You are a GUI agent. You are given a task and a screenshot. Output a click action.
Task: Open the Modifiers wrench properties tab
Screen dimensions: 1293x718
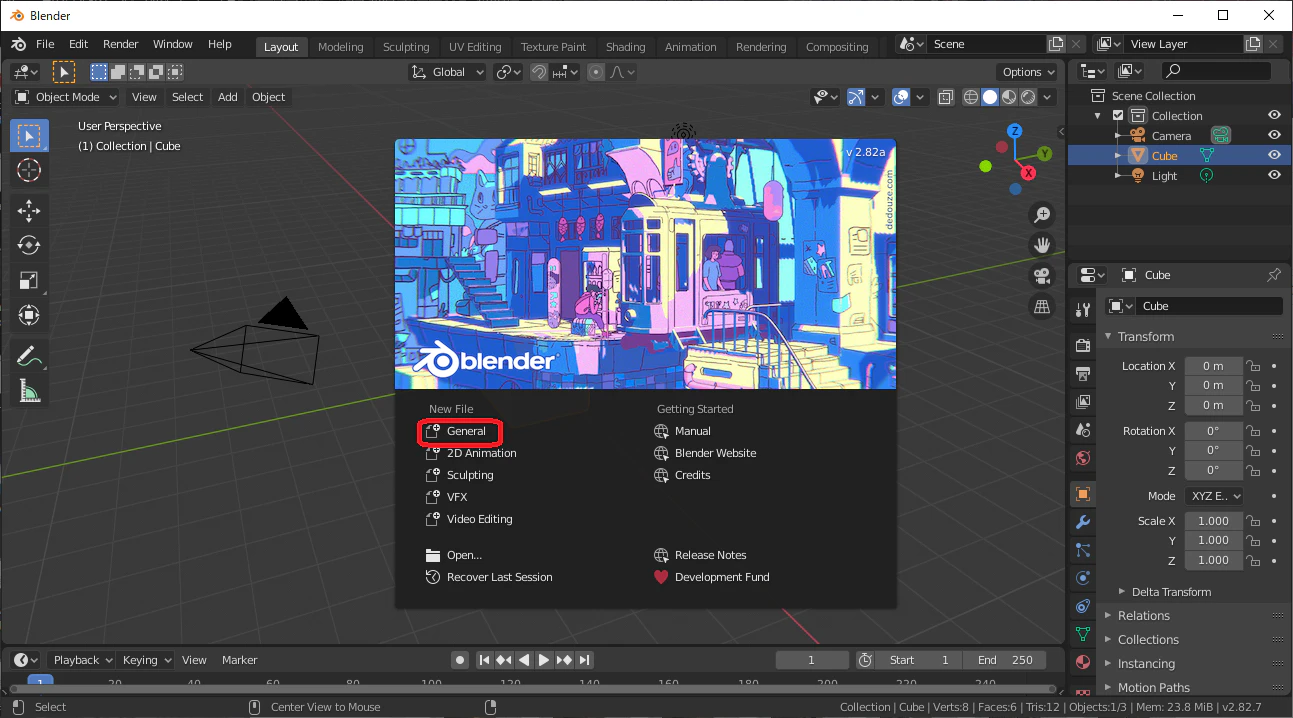(1082, 522)
